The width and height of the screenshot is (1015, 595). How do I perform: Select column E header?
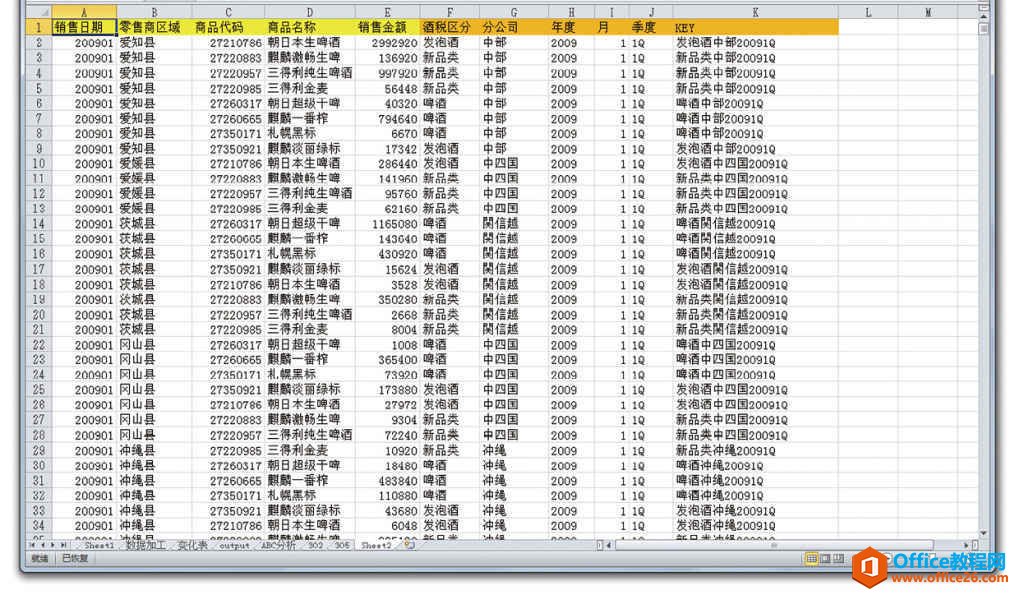click(387, 12)
